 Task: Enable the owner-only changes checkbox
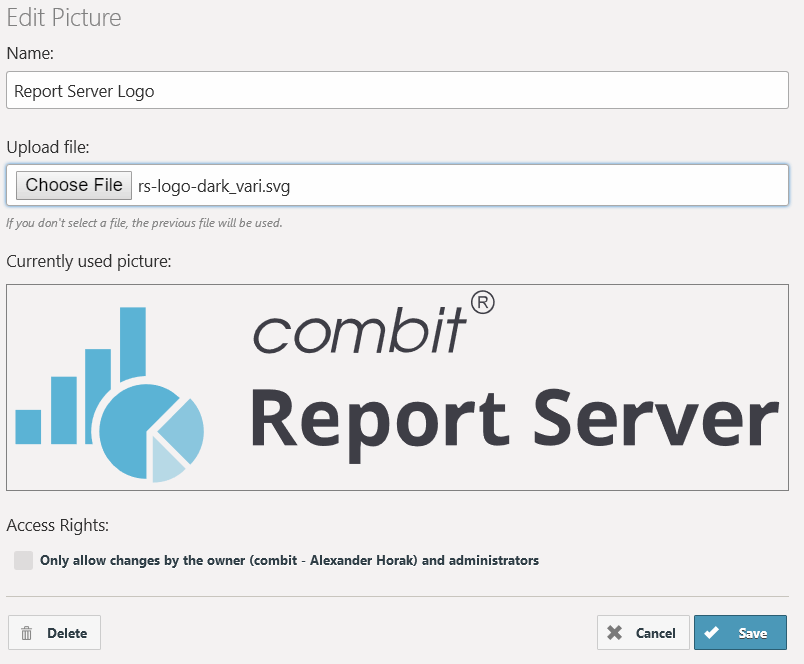tap(24, 560)
